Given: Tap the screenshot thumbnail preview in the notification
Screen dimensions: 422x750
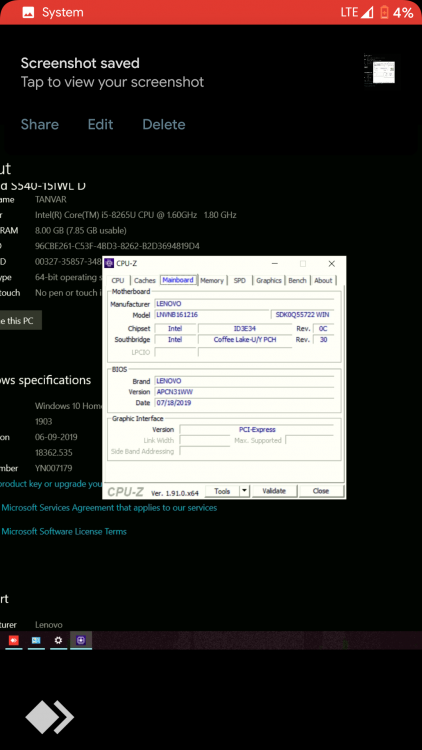Looking at the screenshot, I should click(x=381, y=71).
